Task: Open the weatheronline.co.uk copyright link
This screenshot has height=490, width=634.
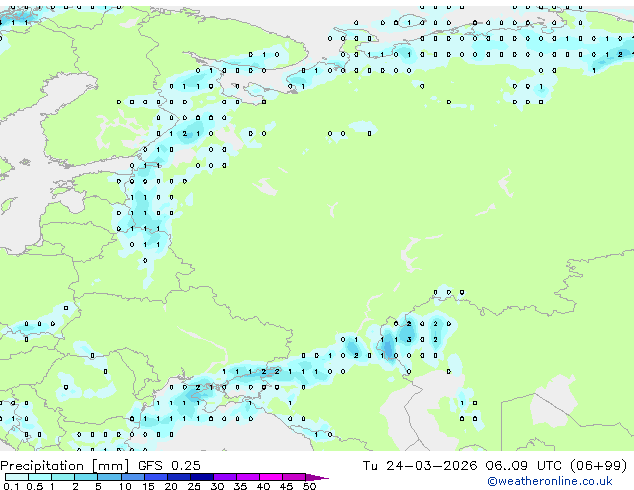Action: click(x=549, y=481)
